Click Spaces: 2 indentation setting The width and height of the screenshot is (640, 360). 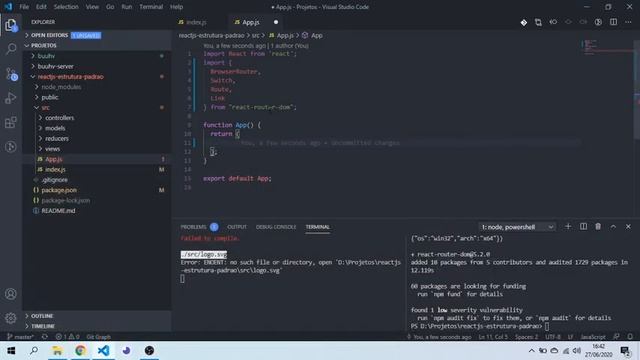[x=527, y=337]
